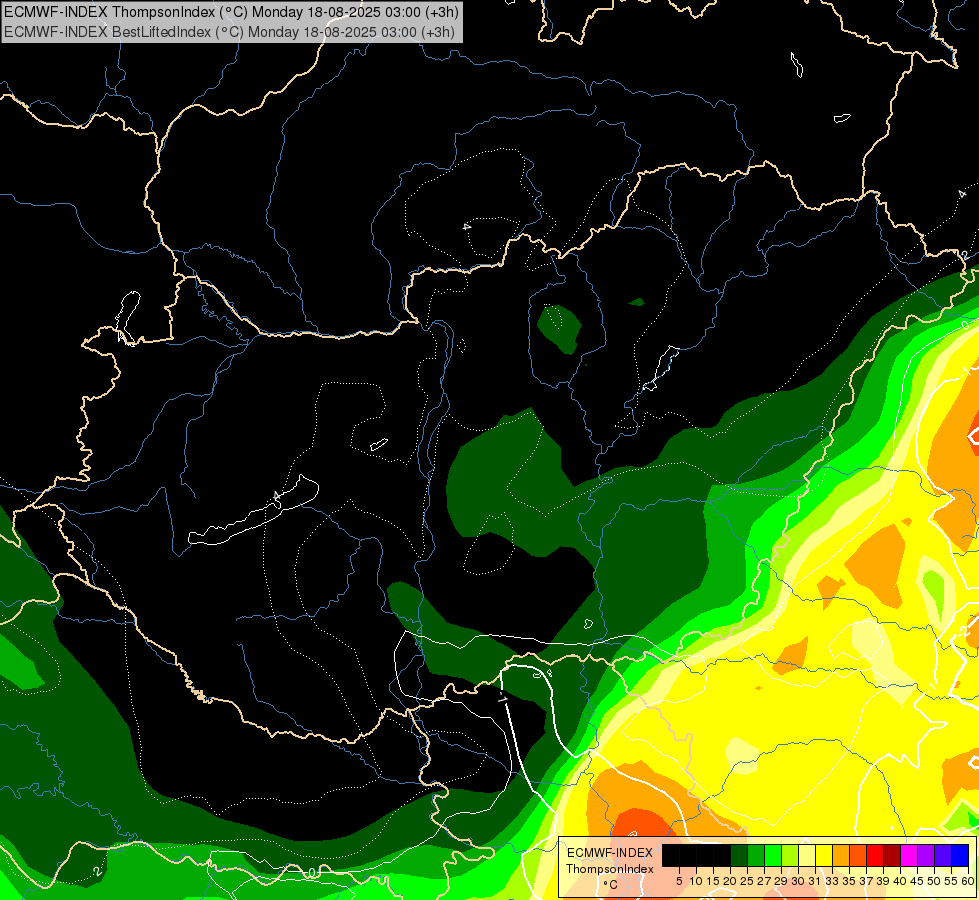Click the ThompsonIndex label in the legend
The height and width of the screenshot is (900, 979).
tap(609, 869)
